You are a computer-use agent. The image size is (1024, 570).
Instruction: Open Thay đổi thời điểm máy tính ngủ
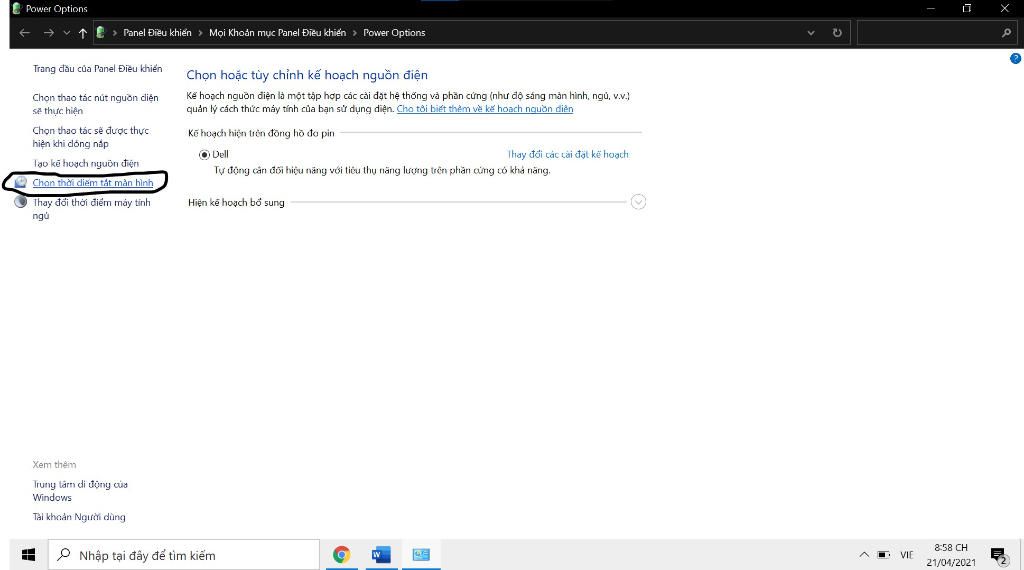[x=91, y=209]
